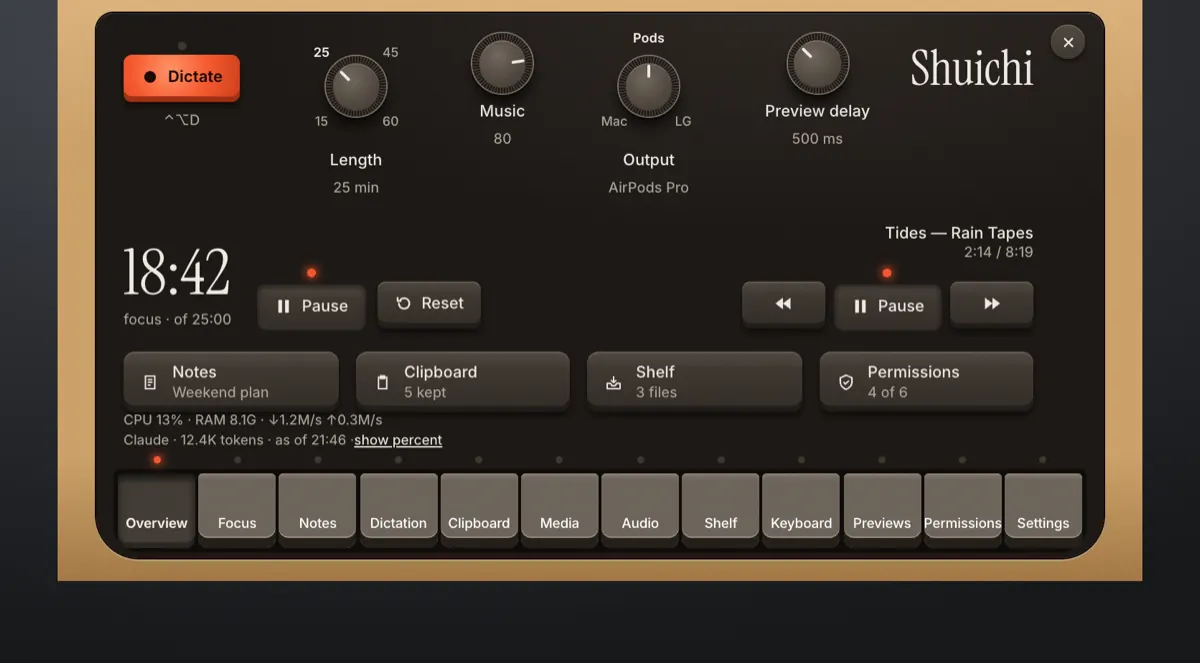Click the music level value 80
This screenshot has height=663, width=1200.
click(x=502, y=139)
